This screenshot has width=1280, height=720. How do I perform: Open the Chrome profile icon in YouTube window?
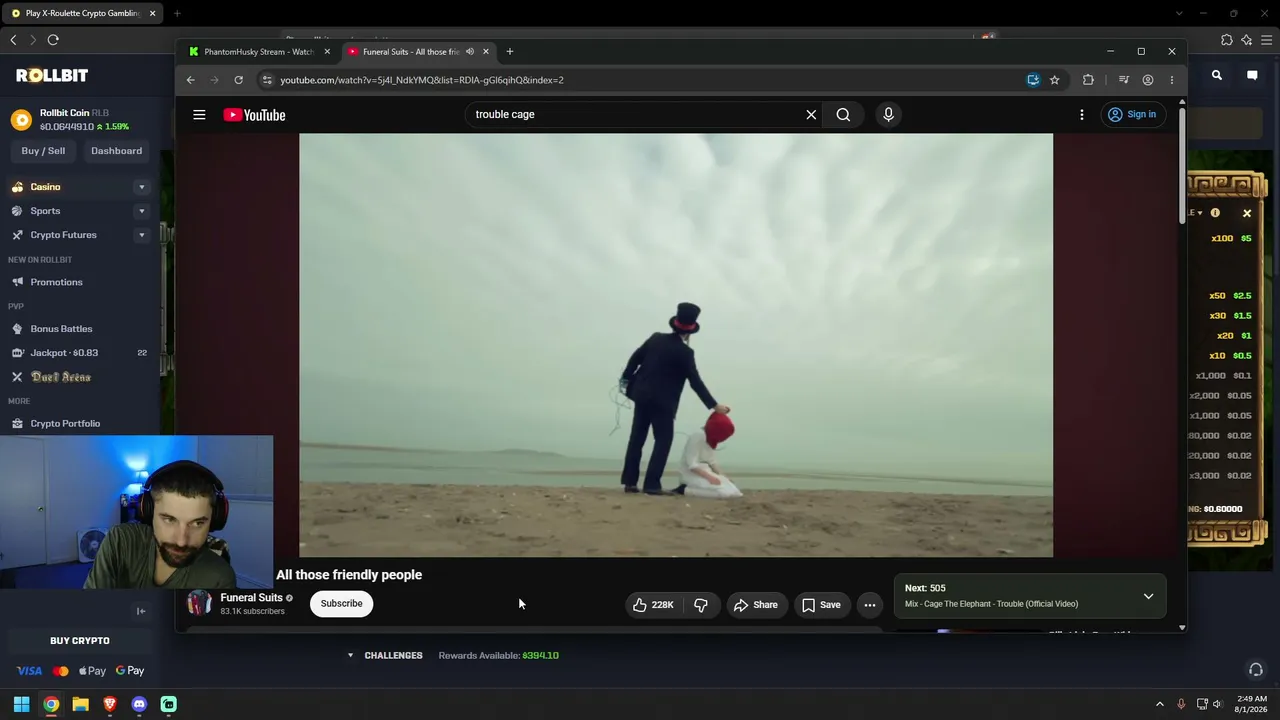1148,80
